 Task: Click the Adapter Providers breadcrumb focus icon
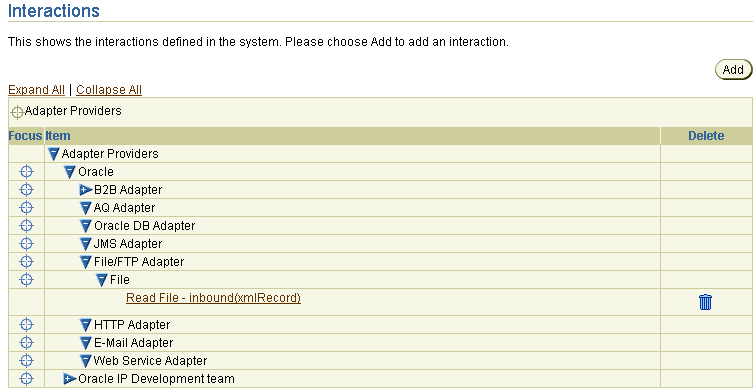click(x=17, y=112)
